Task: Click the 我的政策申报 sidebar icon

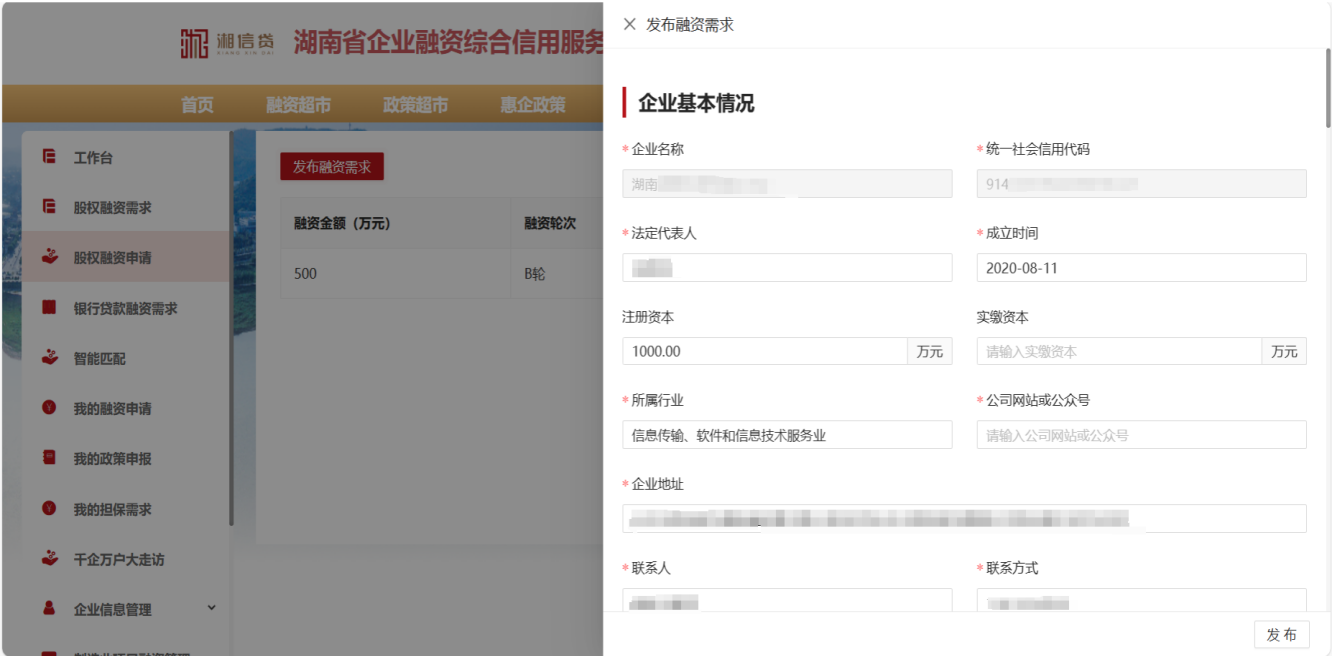Action: [x=49, y=458]
